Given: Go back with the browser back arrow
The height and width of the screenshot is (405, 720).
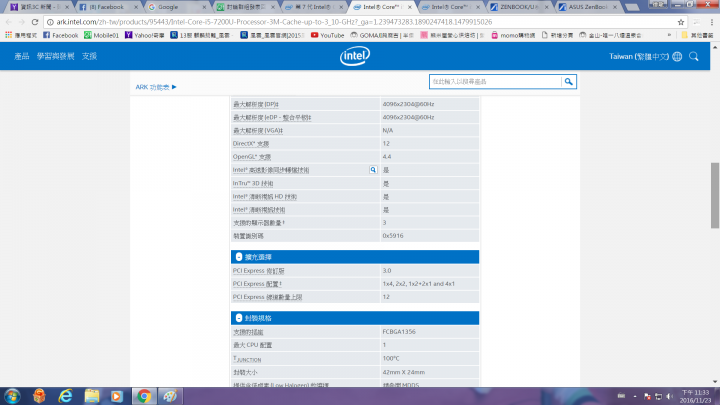Looking at the screenshot, I should [9, 22].
